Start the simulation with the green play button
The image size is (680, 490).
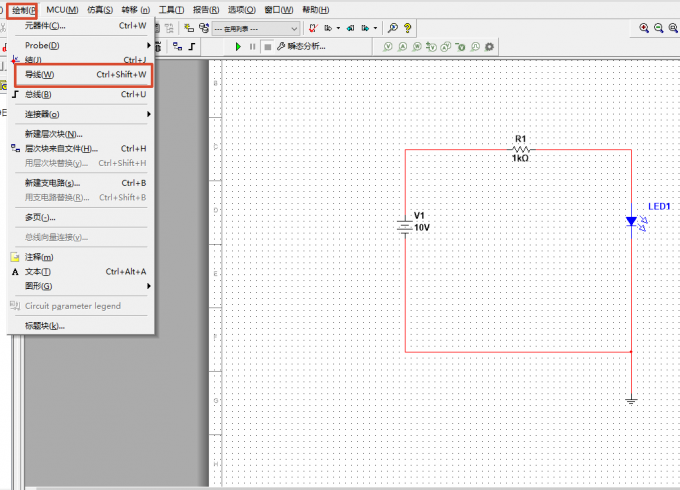(x=238, y=46)
